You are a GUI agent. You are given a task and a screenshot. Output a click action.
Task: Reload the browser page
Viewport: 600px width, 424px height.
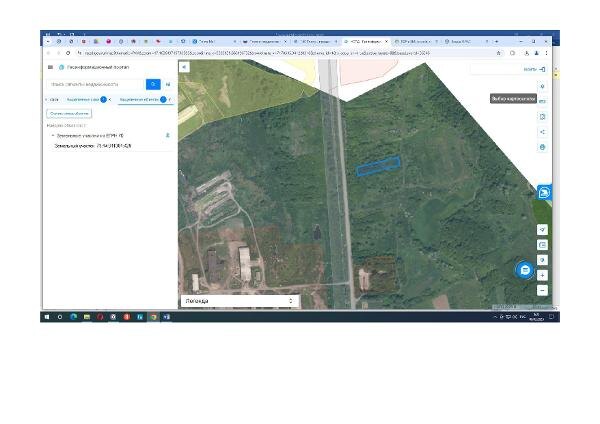point(68,53)
